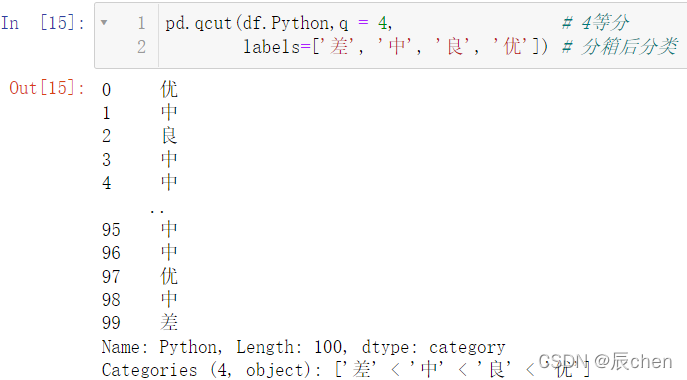Click the 'dtype: category' output text

(x=433, y=347)
